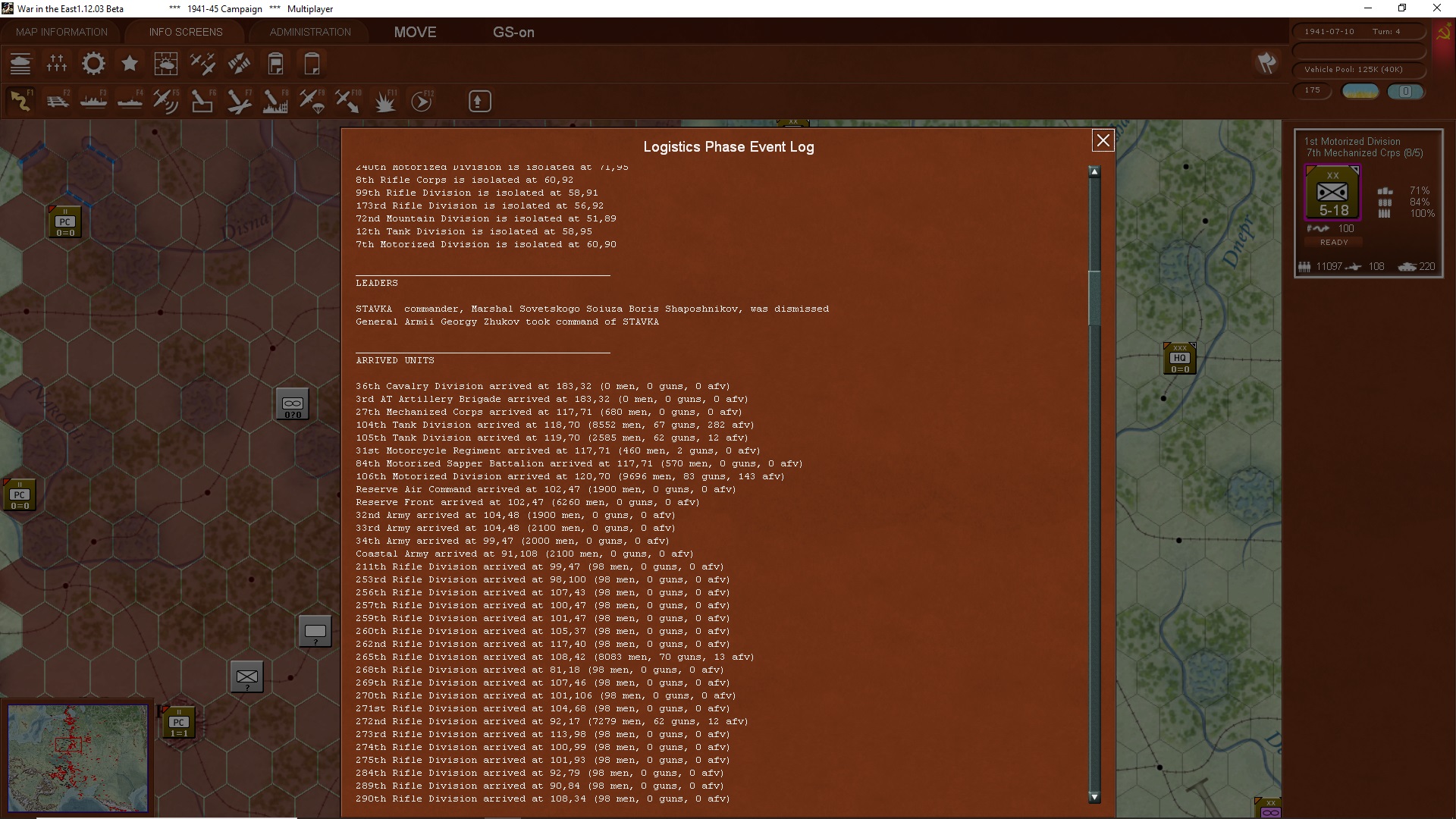1456x819 pixels.
Task: Open the ADMINISTRATION tab
Action: 310,32
